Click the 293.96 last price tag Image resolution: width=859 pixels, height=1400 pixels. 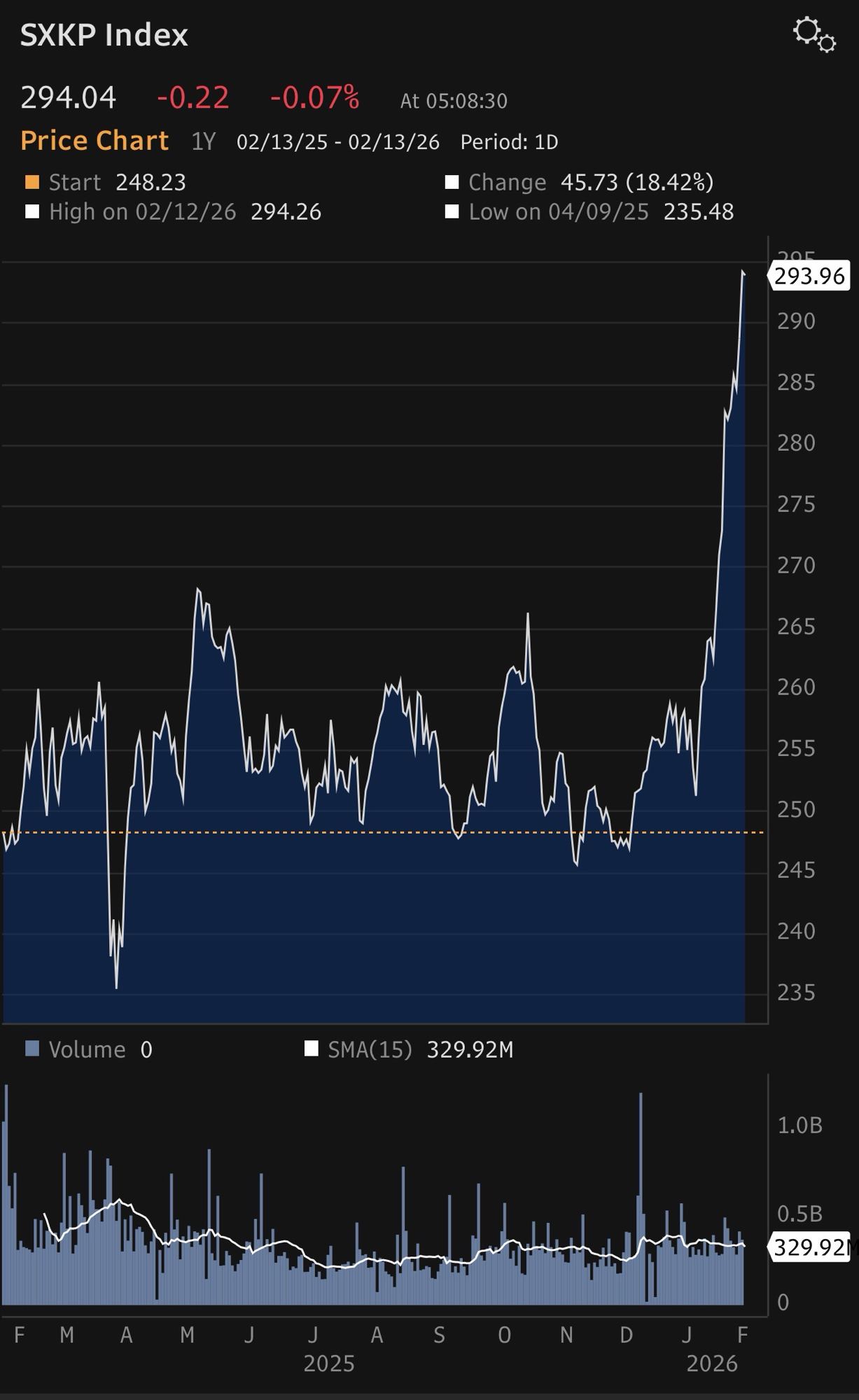point(809,276)
